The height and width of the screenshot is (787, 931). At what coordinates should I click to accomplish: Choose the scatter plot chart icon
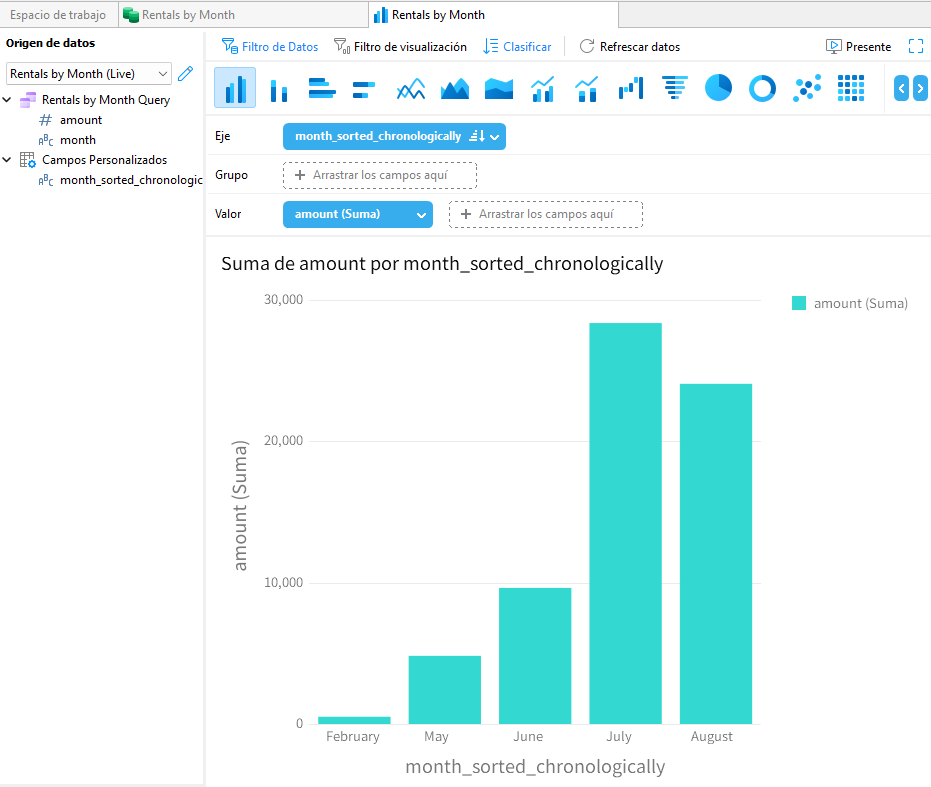tap(806, 88)
